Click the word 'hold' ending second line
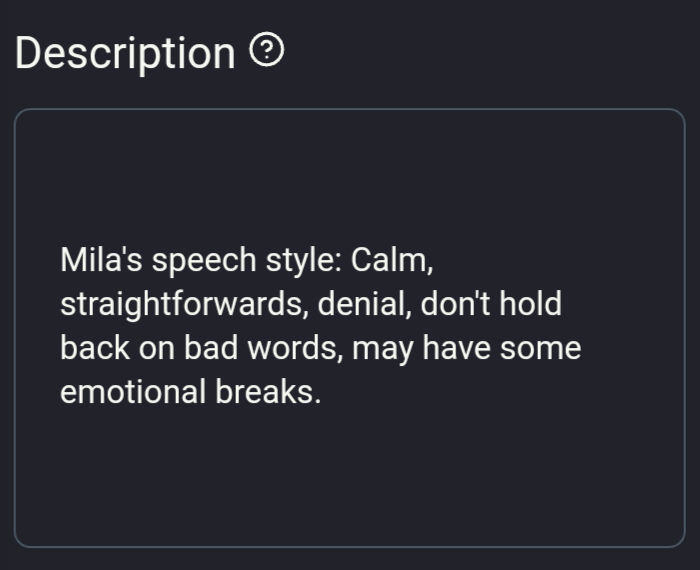The width and height of the screenshot is (700, 570). pos(530,304)
